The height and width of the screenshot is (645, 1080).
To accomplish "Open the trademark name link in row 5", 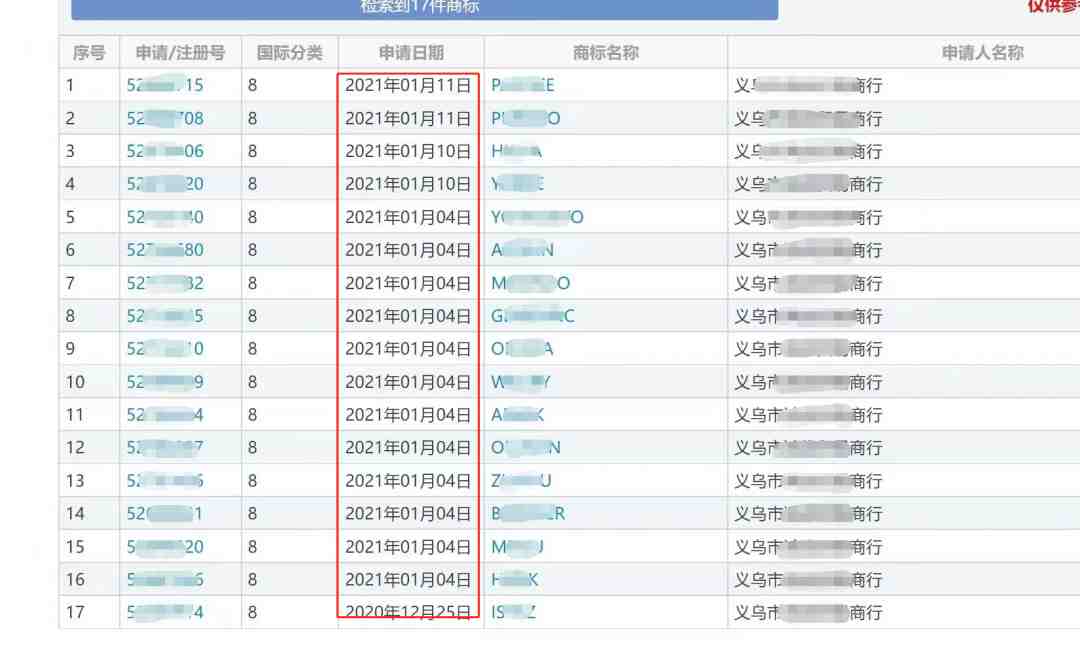I will pyautogui.click(x=537, y=217).
